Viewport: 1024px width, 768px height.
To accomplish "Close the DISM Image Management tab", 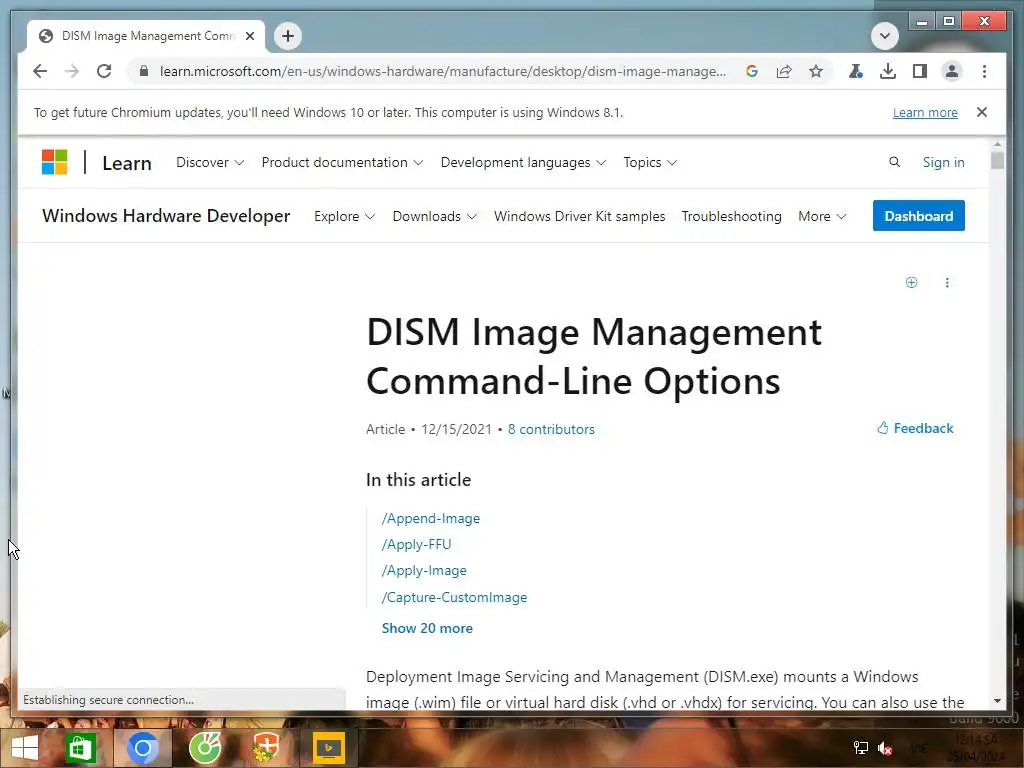I will [x=249, y=36].
